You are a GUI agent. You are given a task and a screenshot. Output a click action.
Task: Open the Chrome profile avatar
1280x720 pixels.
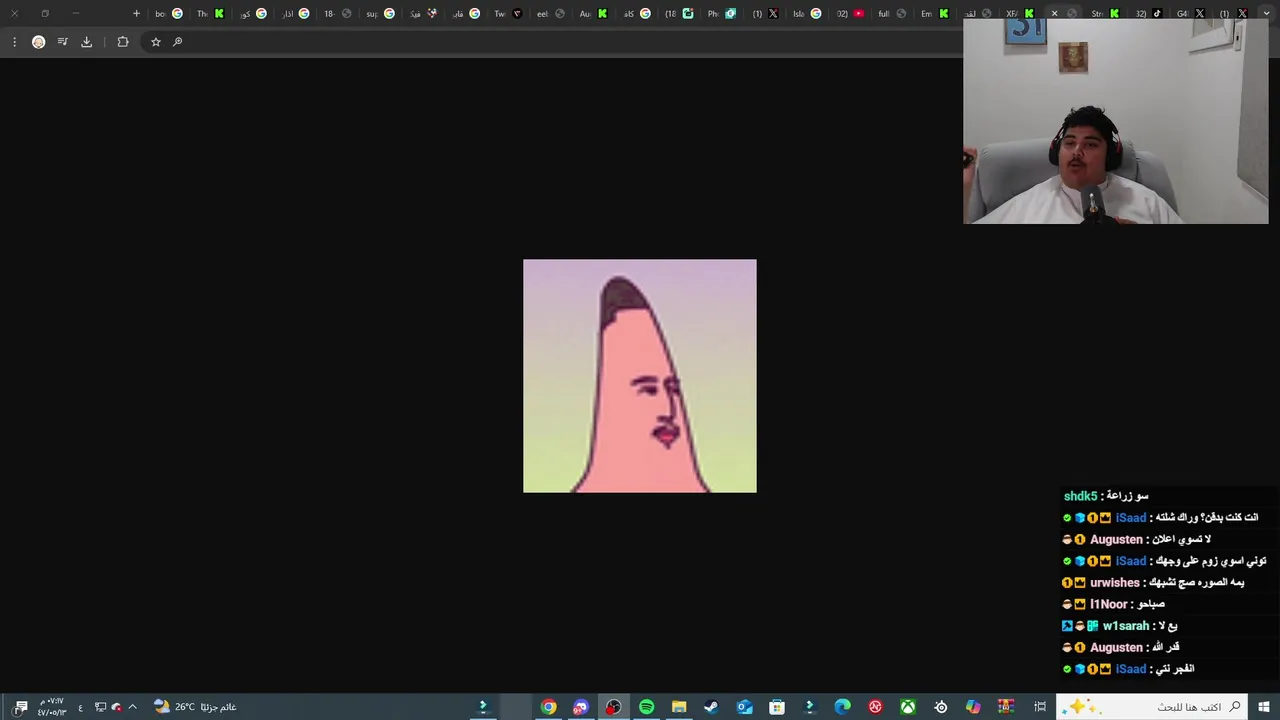(39, 42)
